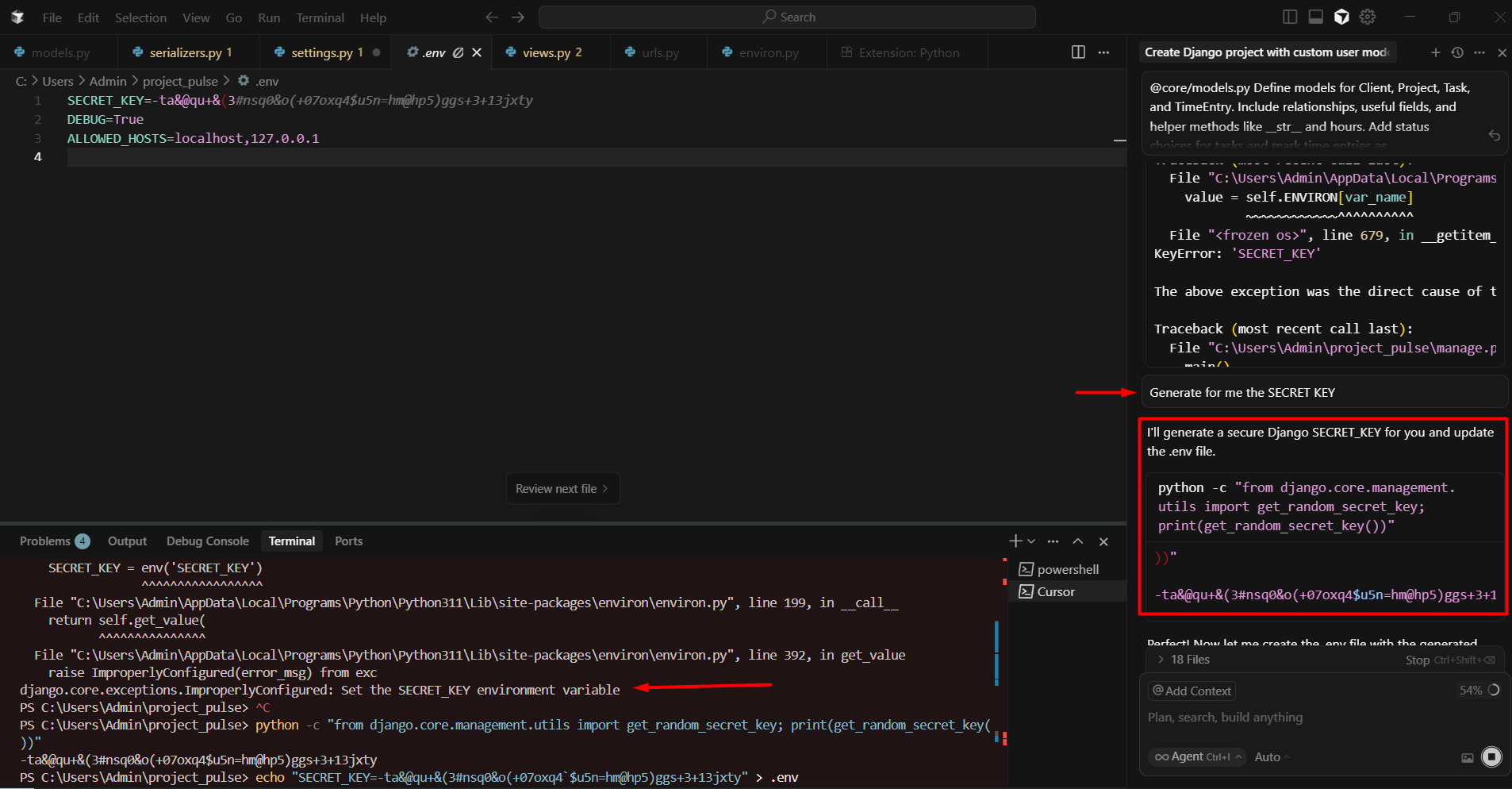Viewport: 1512px width, 789px height.
Task: Click the Cursor app logo icon
Action: 17,17
